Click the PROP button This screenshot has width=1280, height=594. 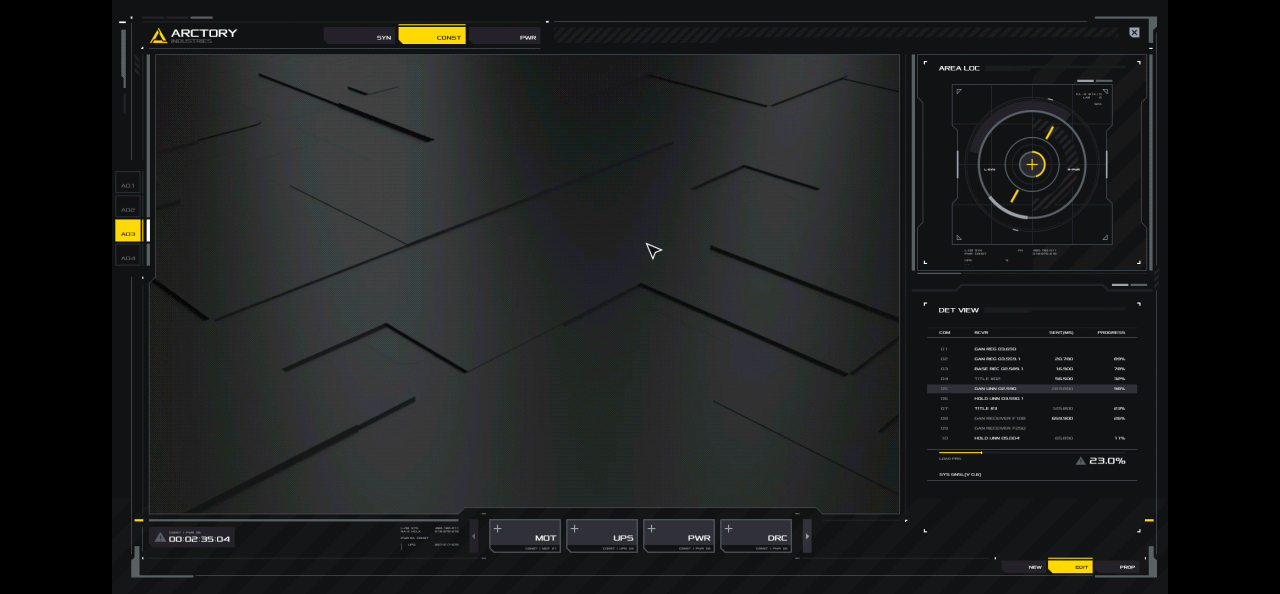[x=1116, y=566]
